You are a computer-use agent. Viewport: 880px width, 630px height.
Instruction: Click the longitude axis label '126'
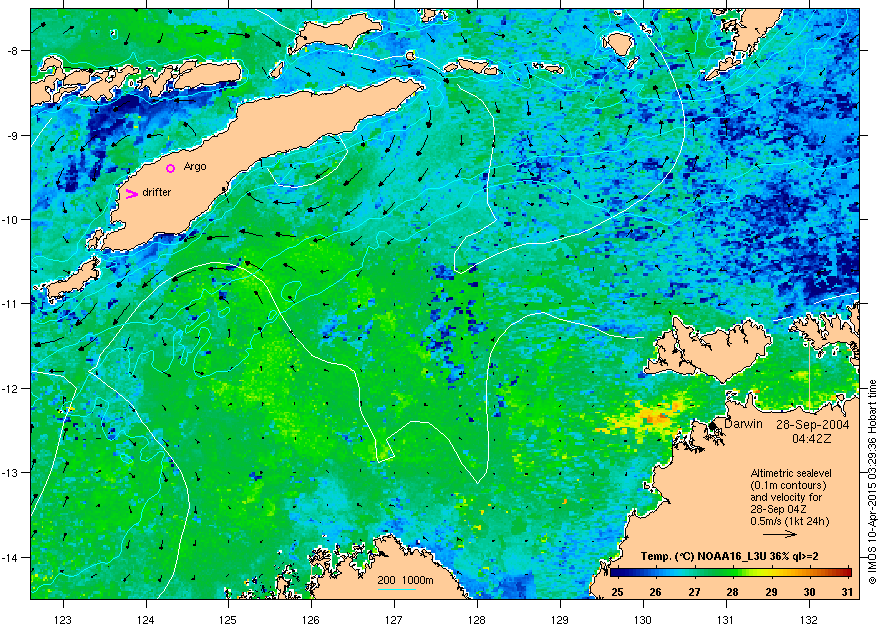(311, 620)
